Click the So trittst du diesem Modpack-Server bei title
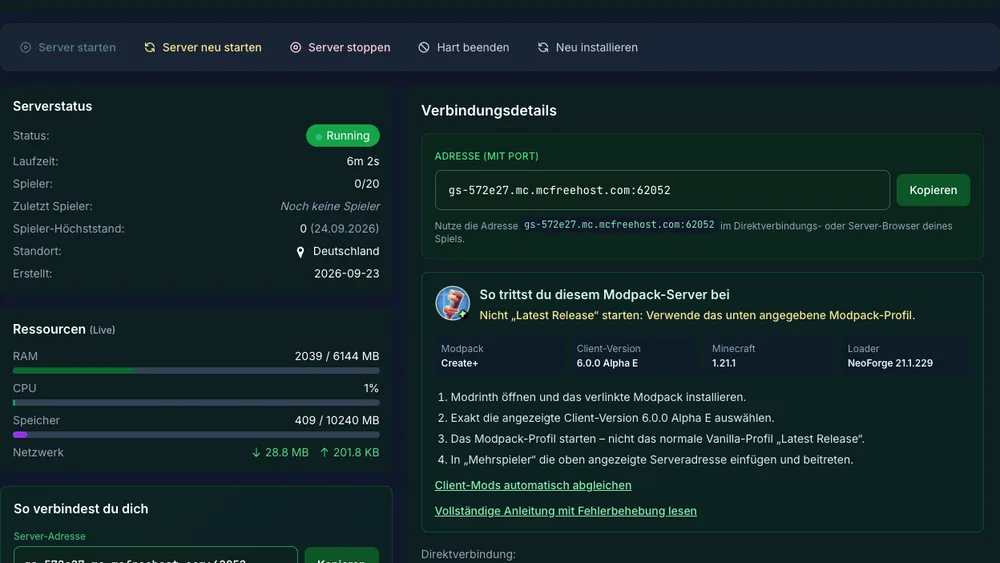The image size is (1000, 563). (x=605, y=295)
